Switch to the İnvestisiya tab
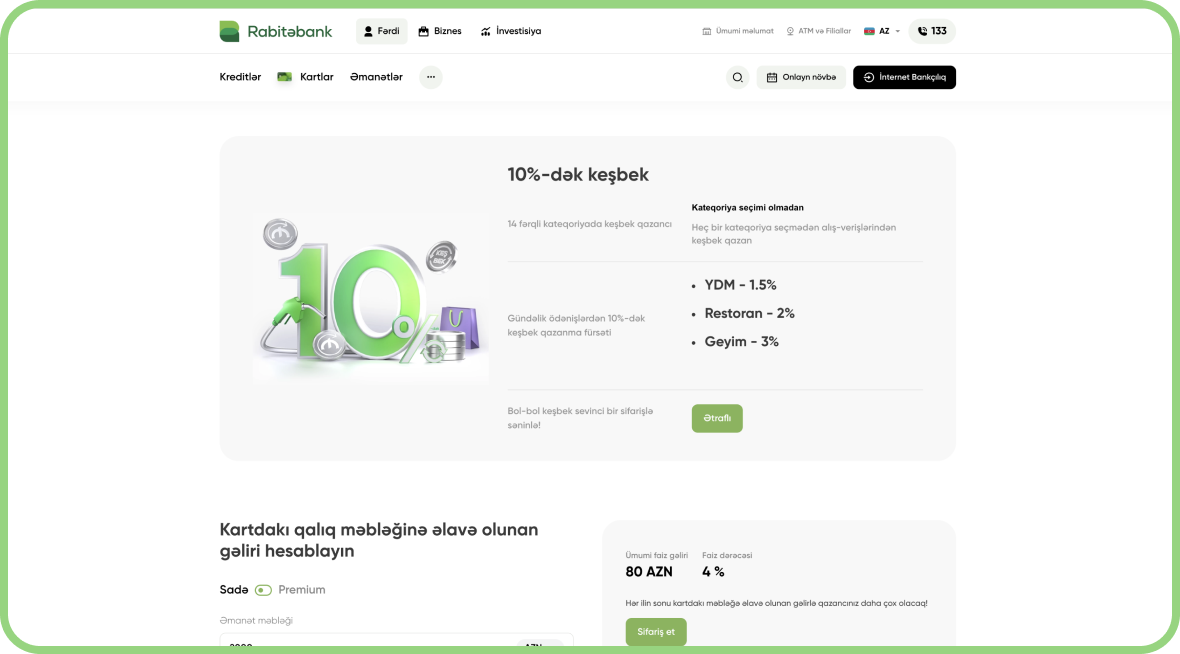 510,31
